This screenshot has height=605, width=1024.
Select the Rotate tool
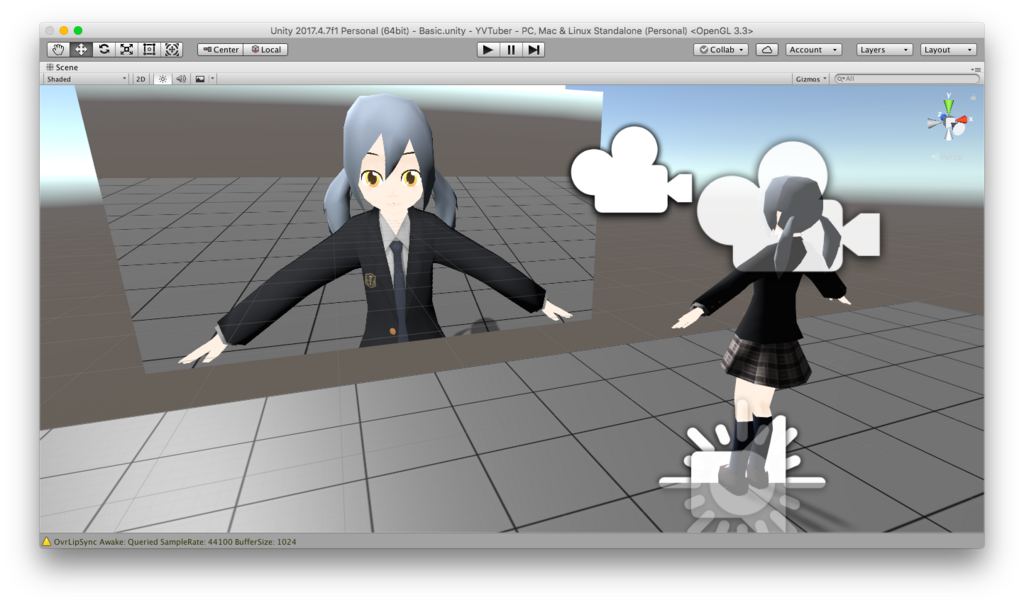pyautogui.click(x=104, y=50)
